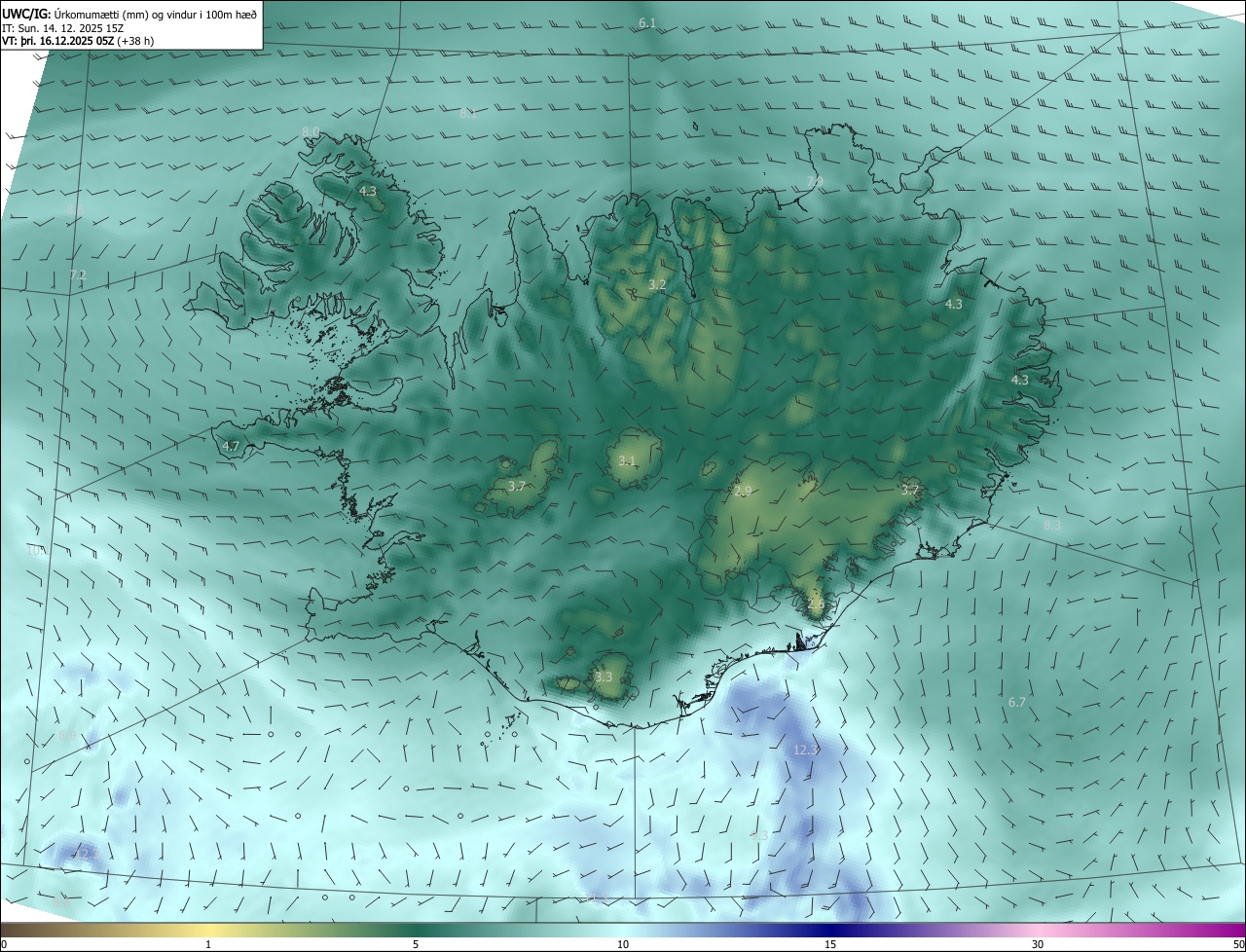Click the '4.7' value label on the map
The height and width of the screenshot is (952, 1246).
point(231,447)
